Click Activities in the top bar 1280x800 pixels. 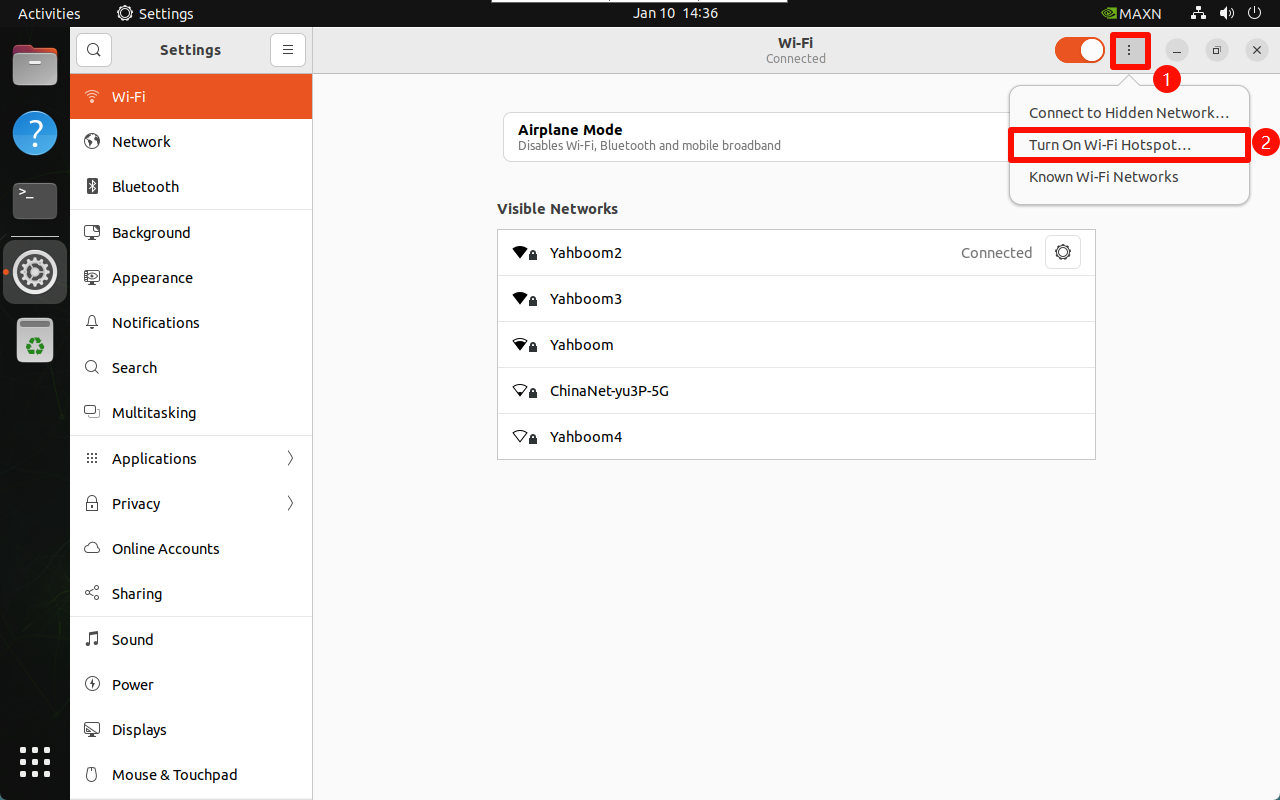click(x=49, y=14)
